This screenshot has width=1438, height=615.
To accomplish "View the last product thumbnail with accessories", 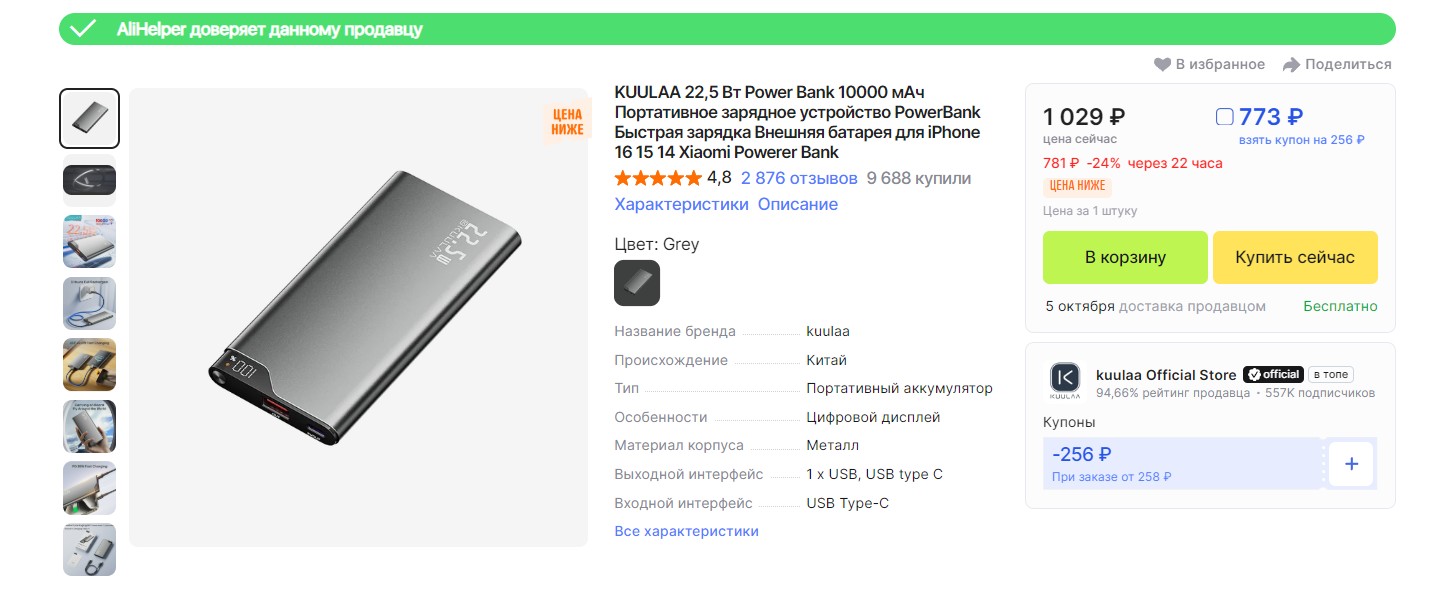I will (90, 549).
